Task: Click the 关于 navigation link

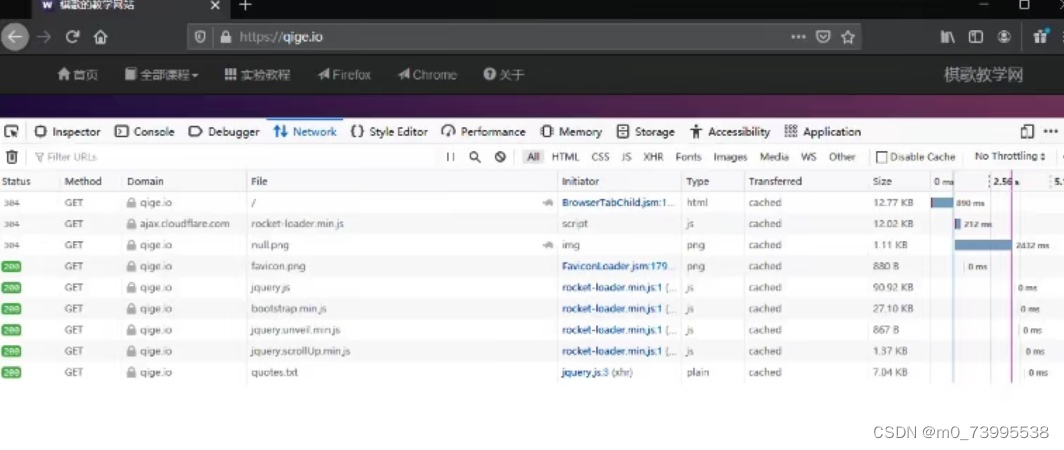Action: (x=504, y=75)
